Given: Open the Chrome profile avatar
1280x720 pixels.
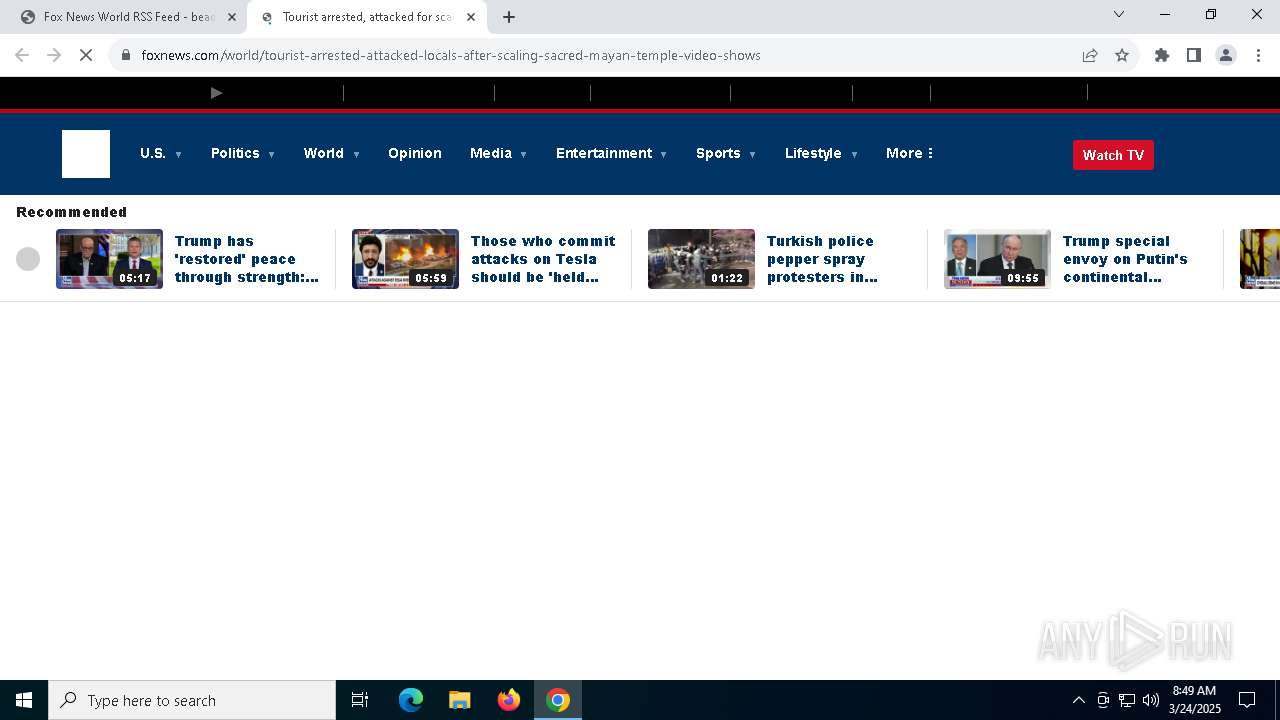Looking at the screenshot, I should 1226,55.
